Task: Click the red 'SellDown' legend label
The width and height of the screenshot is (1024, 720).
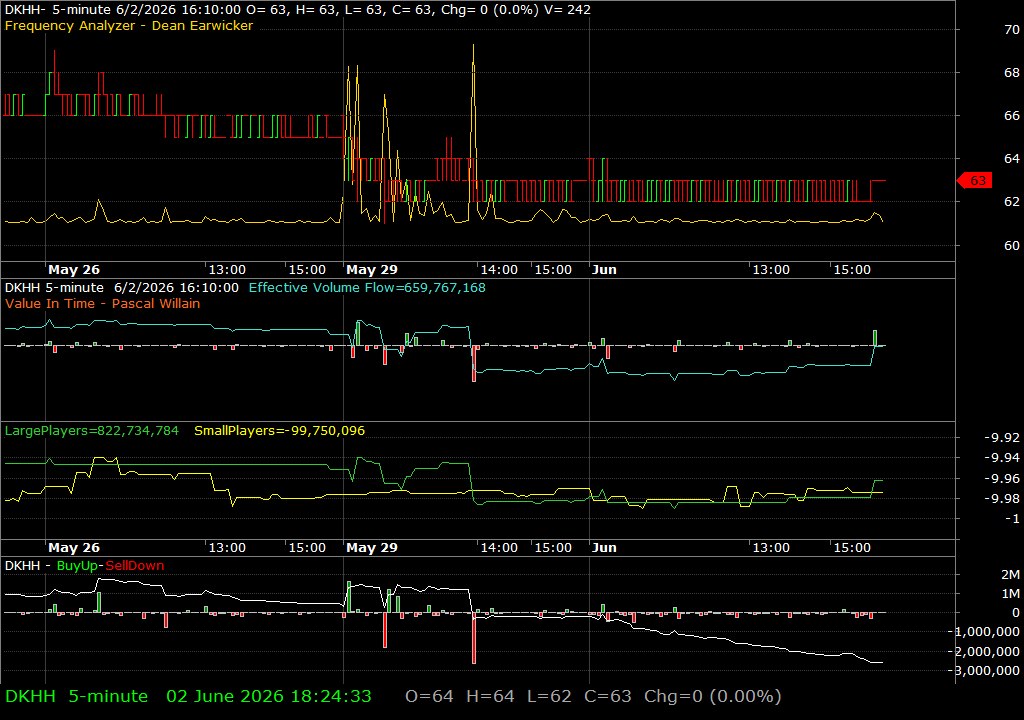Action: click(x=135, y=566)
